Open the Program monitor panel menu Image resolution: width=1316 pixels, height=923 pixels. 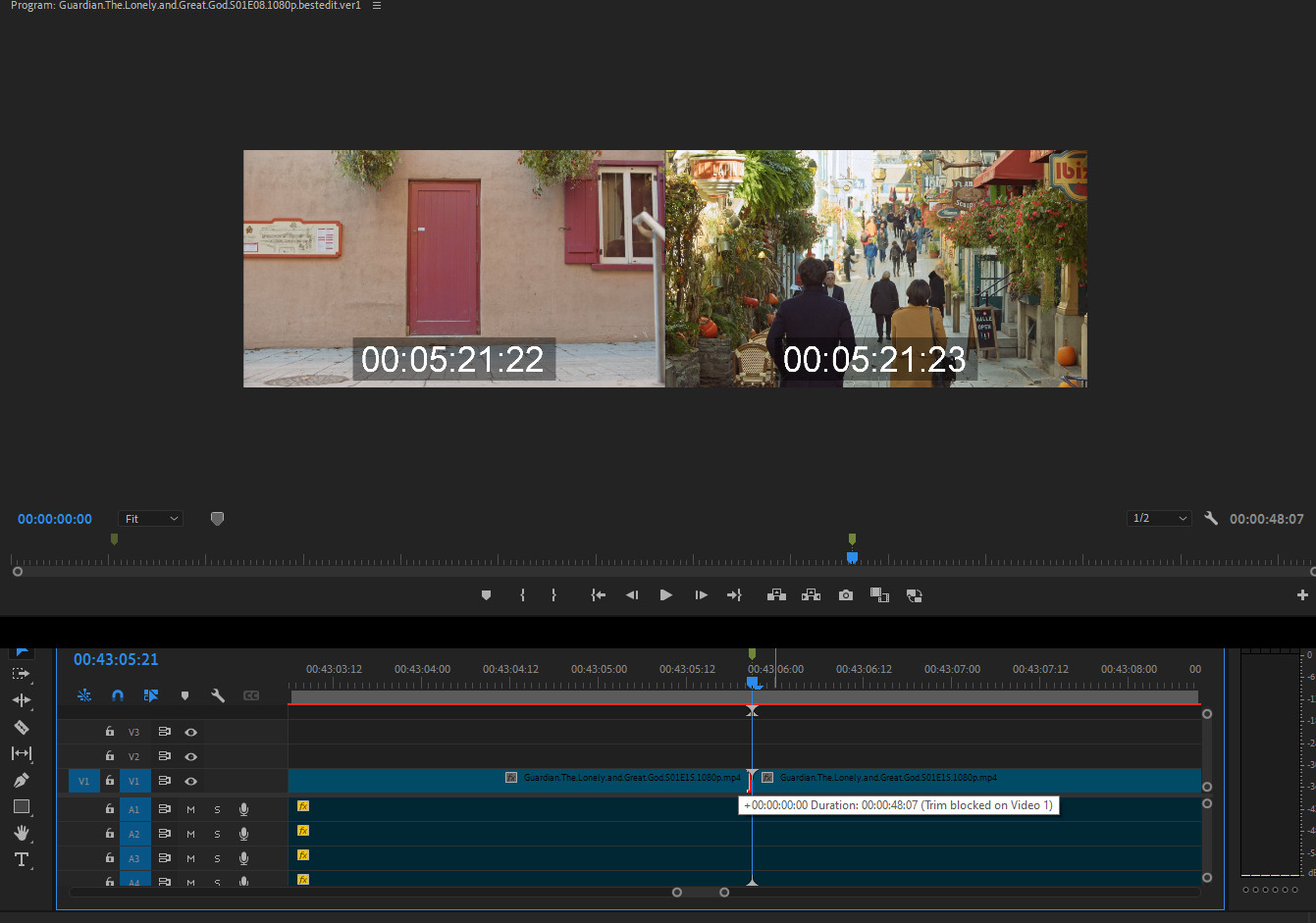(x=377, y=6)
